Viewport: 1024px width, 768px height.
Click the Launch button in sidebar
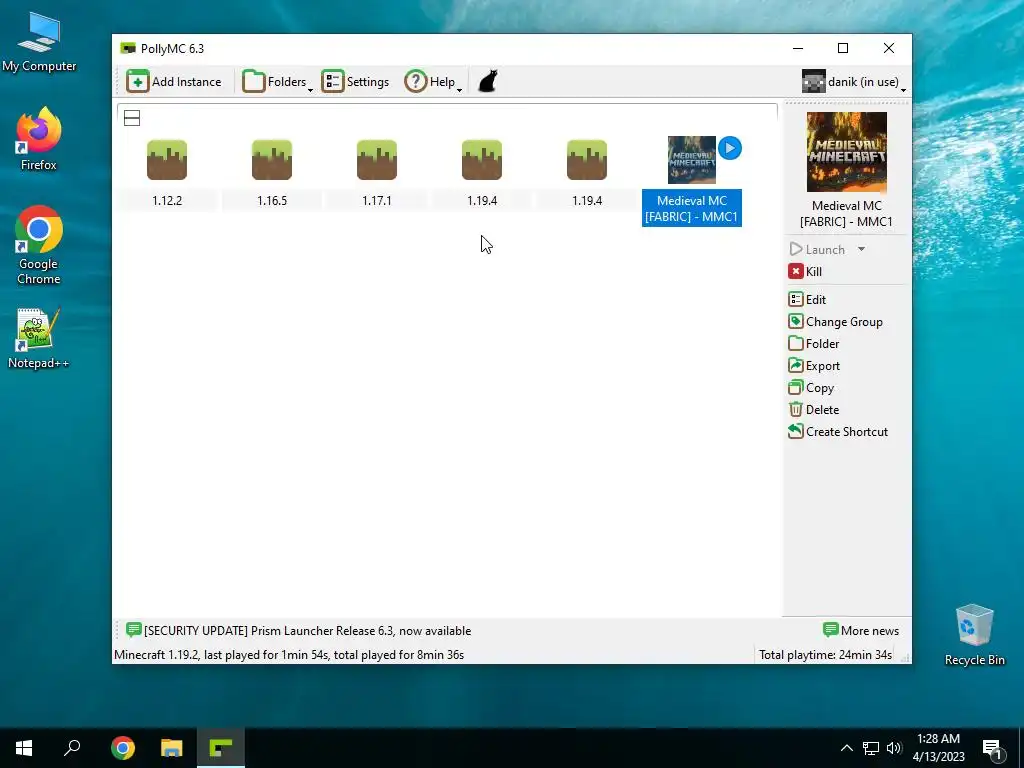tap(817, 249)
